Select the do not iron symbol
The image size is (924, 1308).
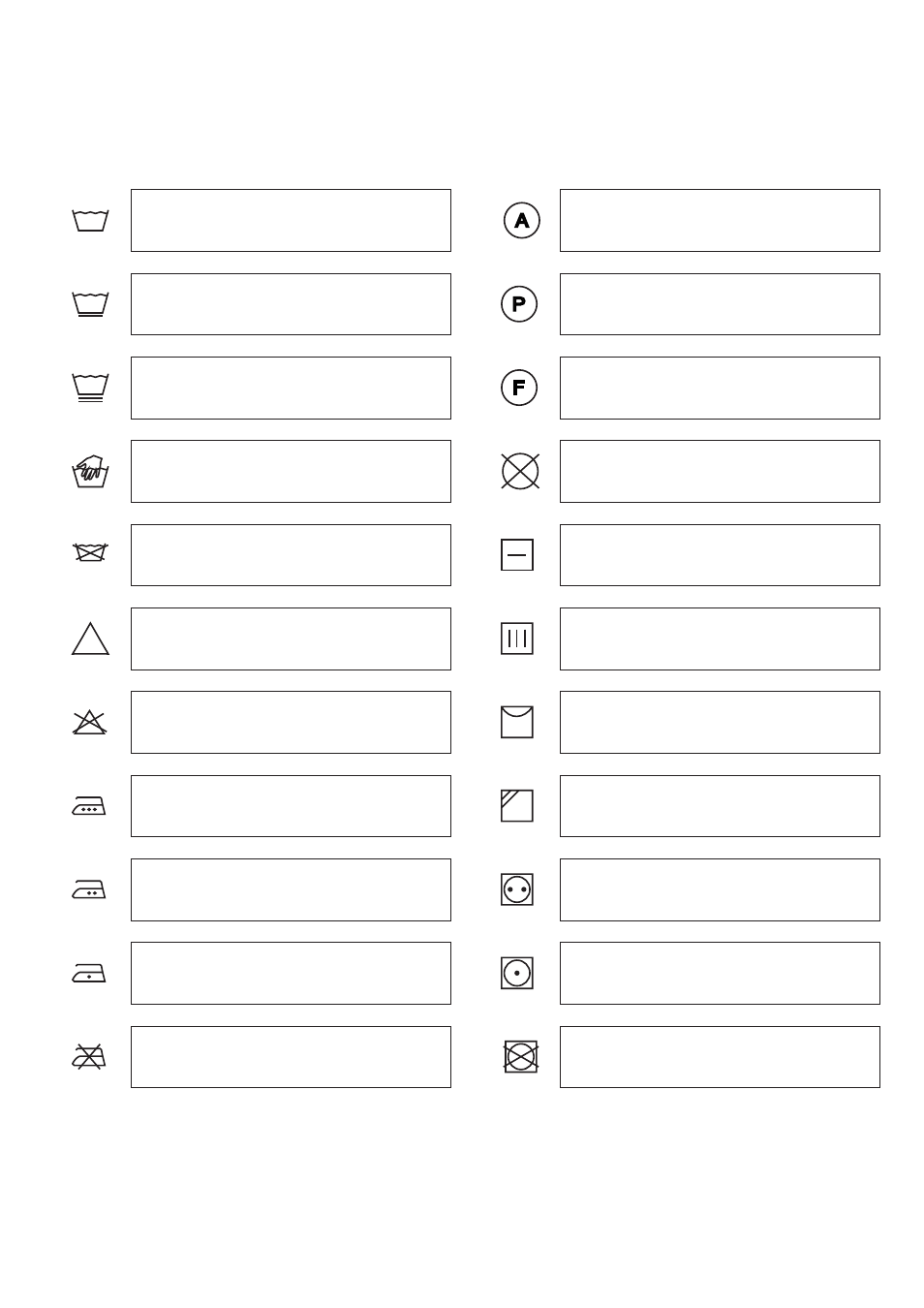[x=89, y=1056]
